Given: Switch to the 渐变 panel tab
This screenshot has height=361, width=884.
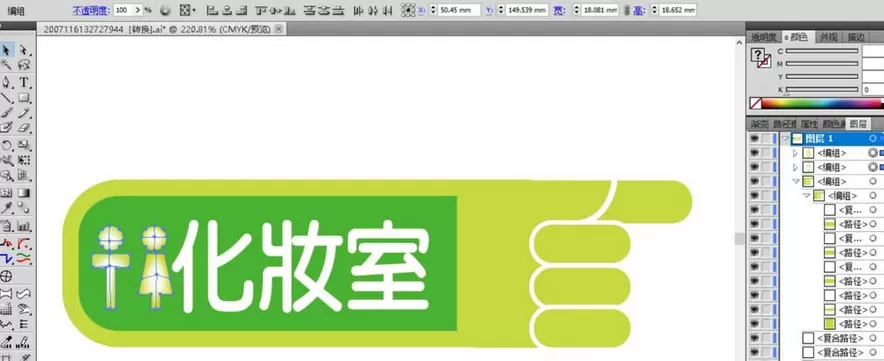Looking at the screenshot, I should click(x=759, y=124).
